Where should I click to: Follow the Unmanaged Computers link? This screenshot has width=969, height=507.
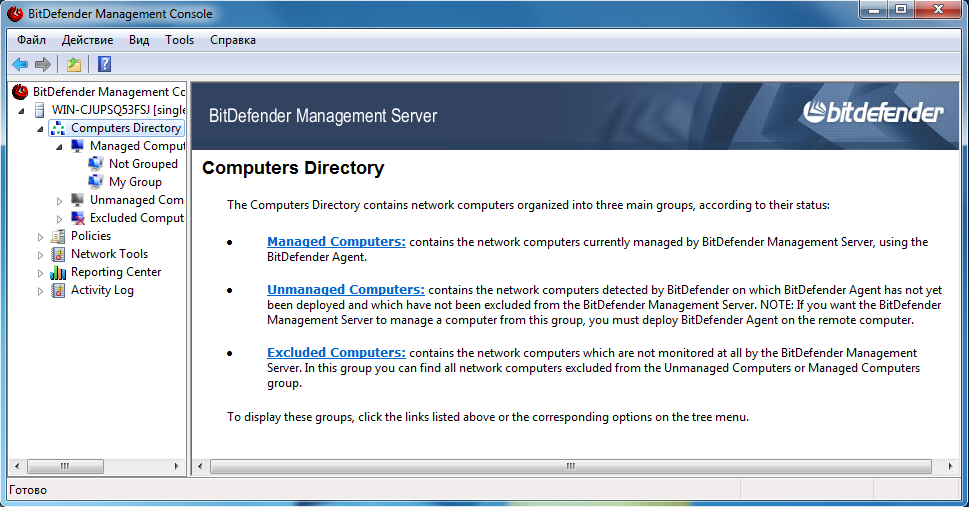345,290
